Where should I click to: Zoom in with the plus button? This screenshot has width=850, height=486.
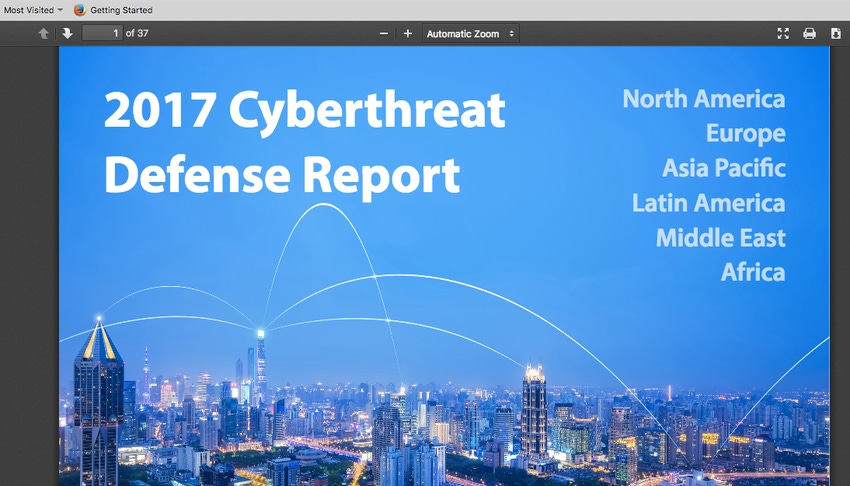pos(408,34)
